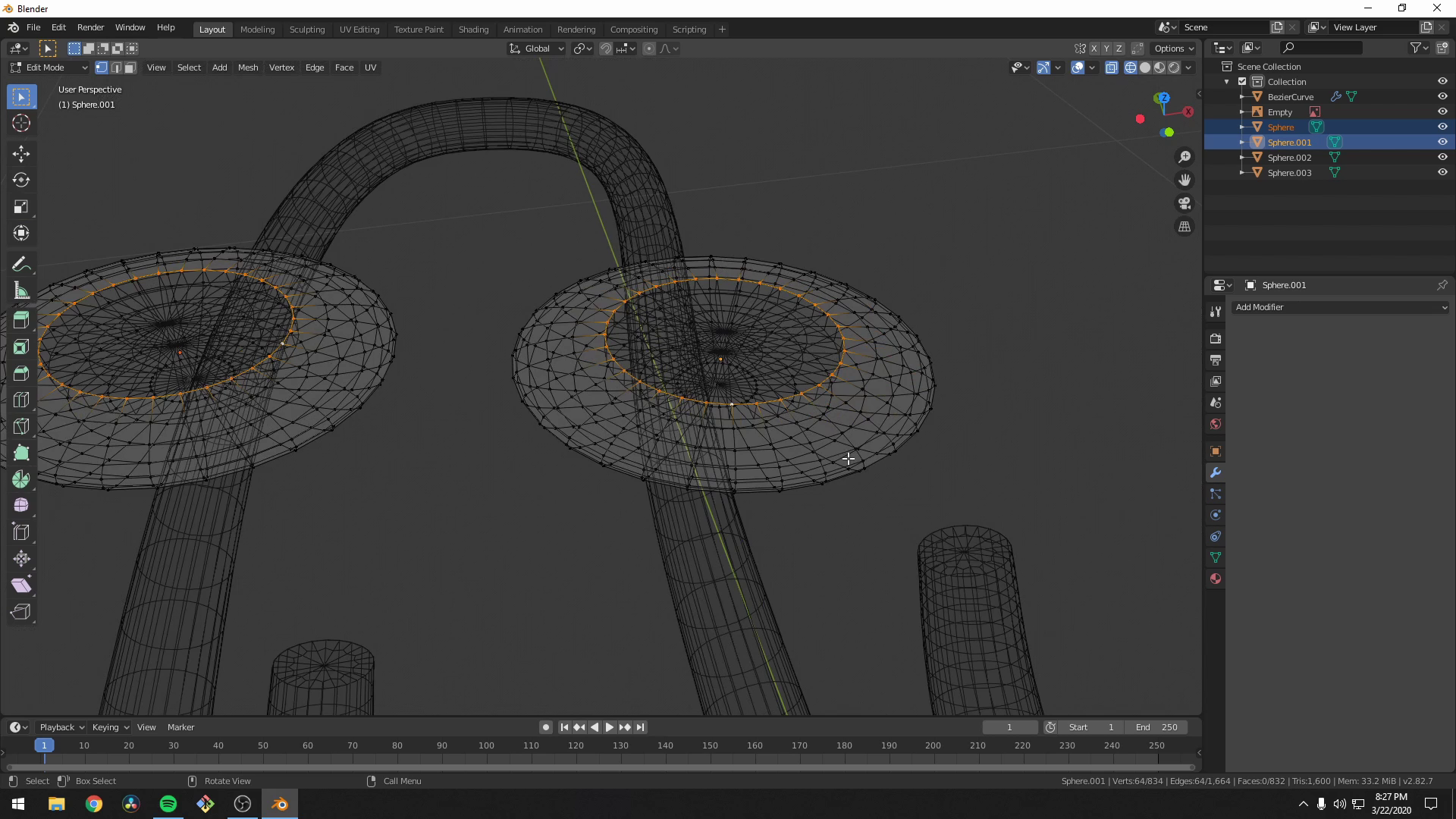The width and height of the screenshot is (1456, 819).
Task: Enable face select mode in the header
Action: coord(129,67)
